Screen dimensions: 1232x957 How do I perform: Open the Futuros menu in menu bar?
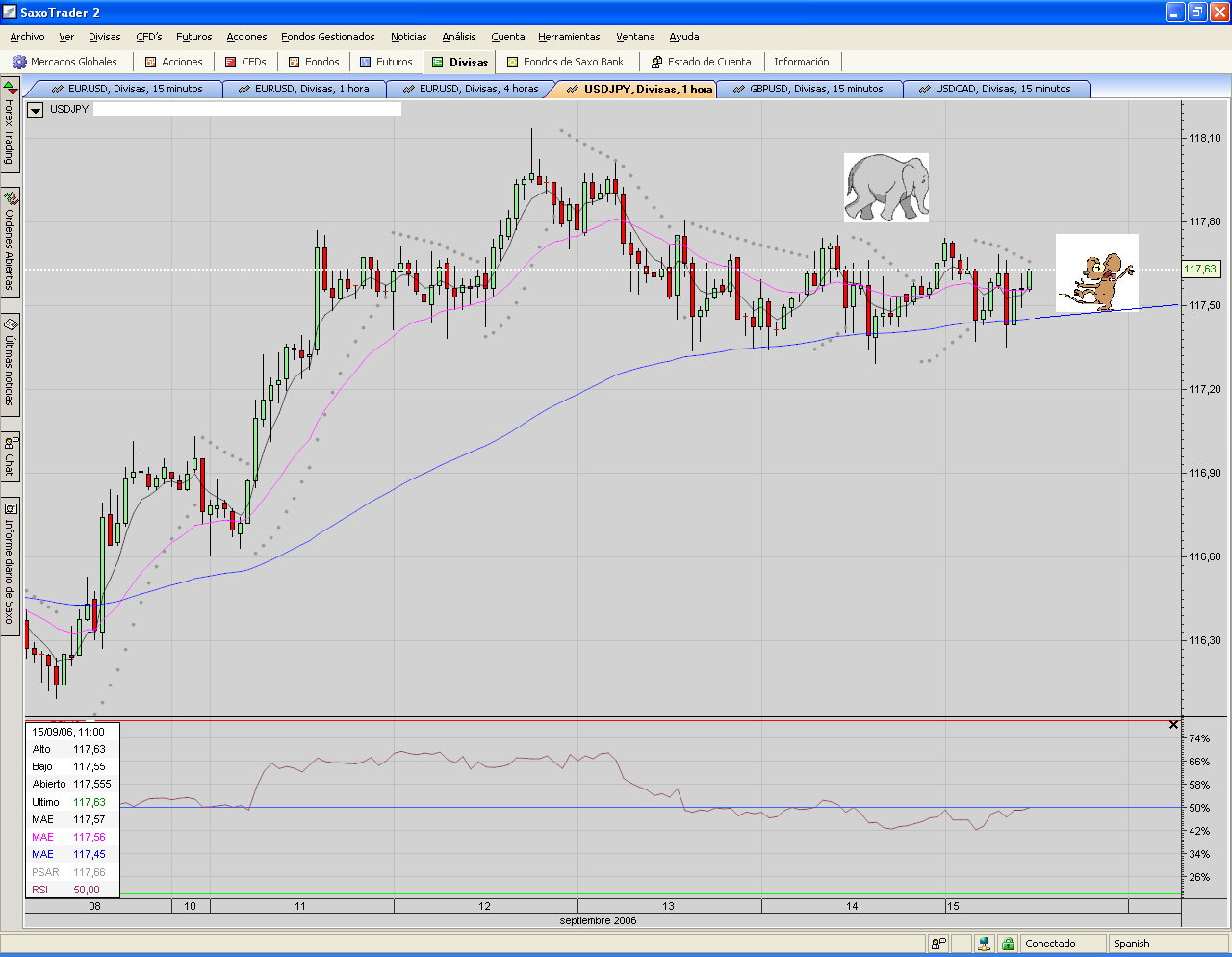coord(194,37)
